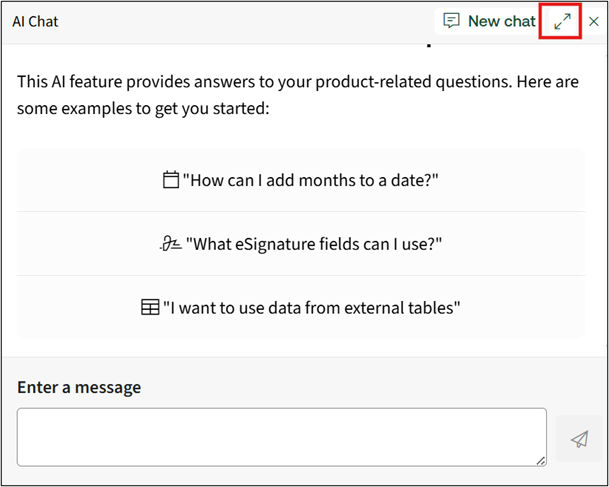
Task: Click the signature icon beside the eSignature example
Action: point(170,244)
